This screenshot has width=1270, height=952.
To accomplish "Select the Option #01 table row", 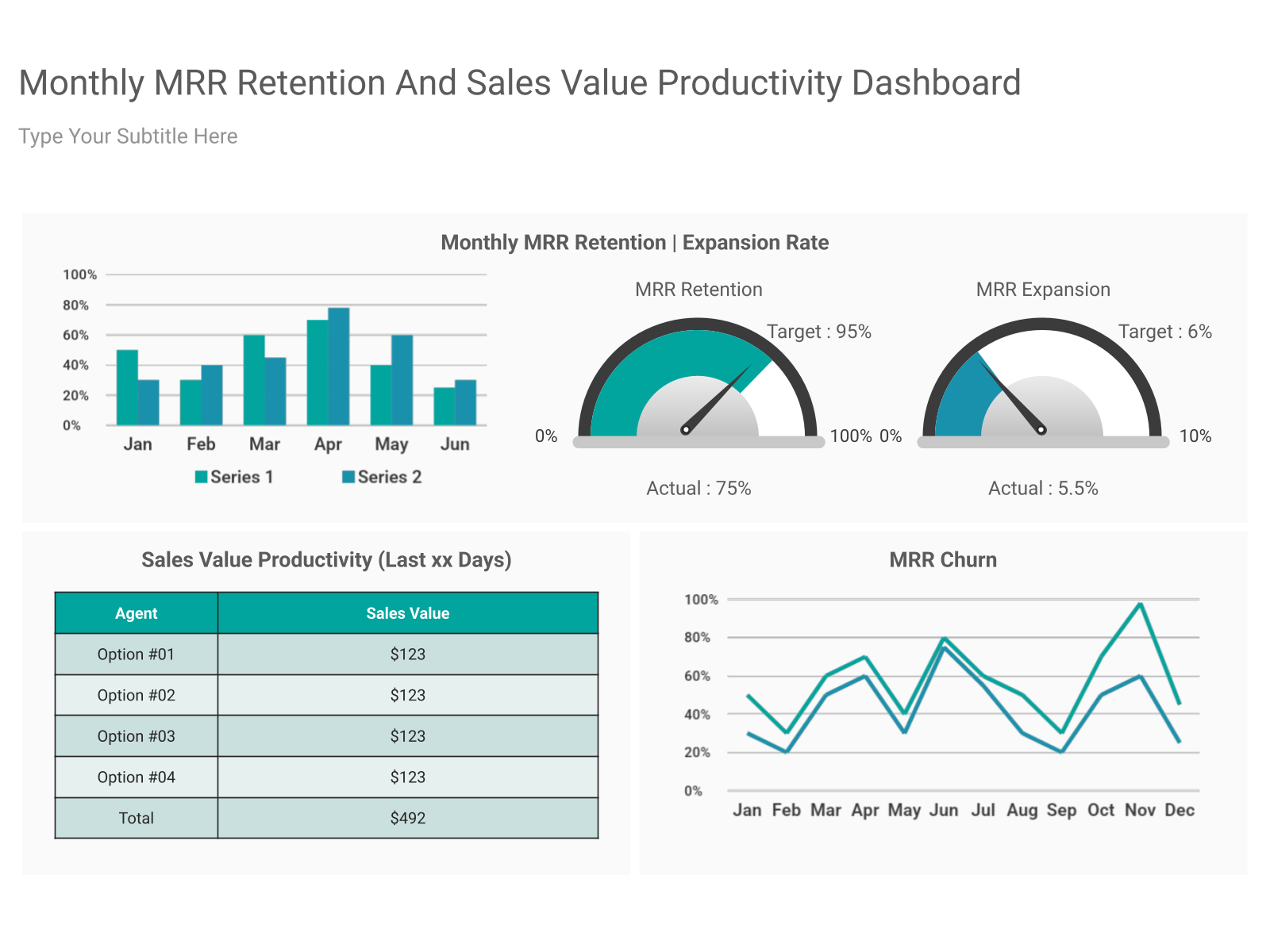I will (x=326, y=654).
